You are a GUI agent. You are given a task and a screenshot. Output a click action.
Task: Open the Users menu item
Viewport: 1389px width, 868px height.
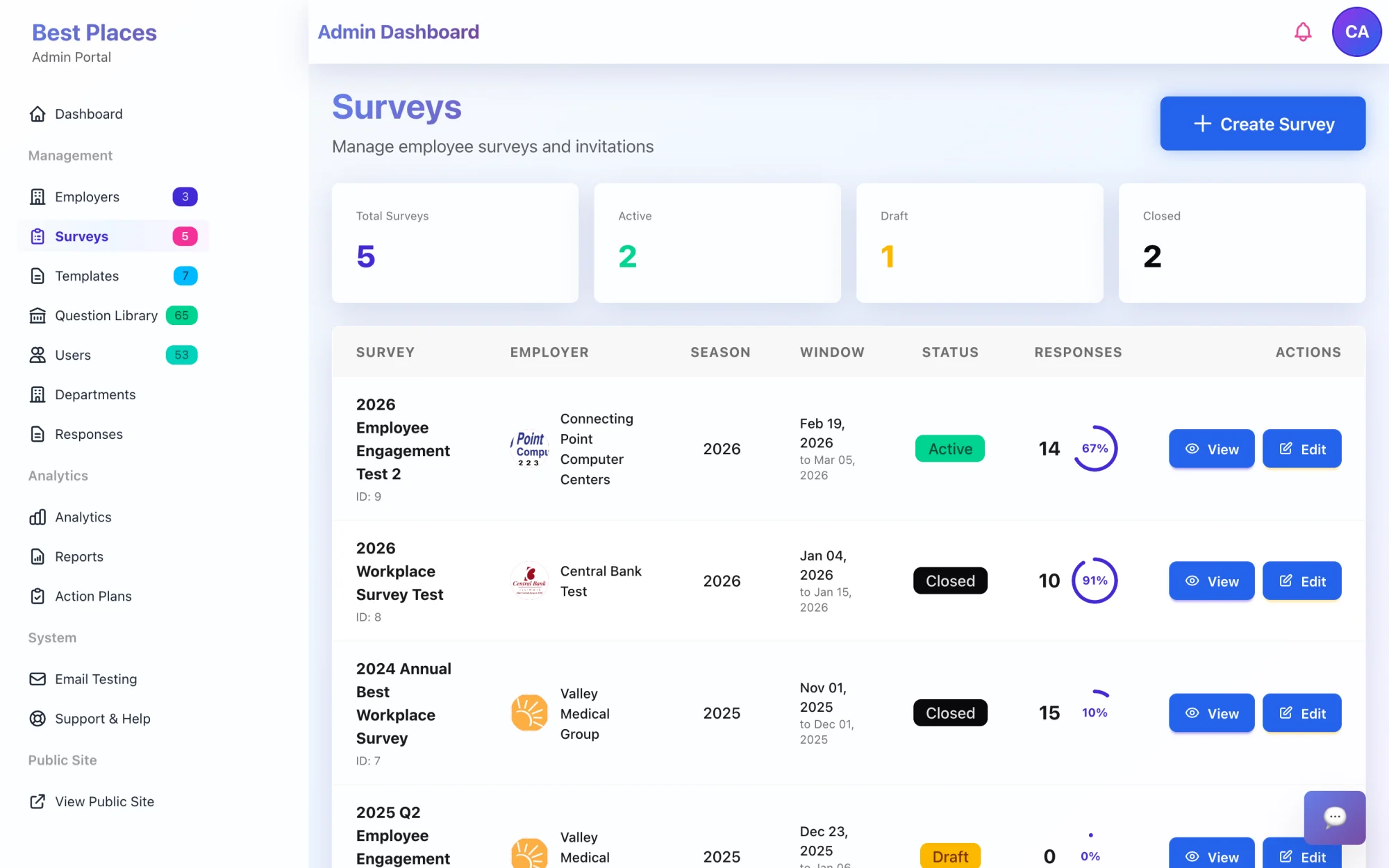tap(113, 356)
